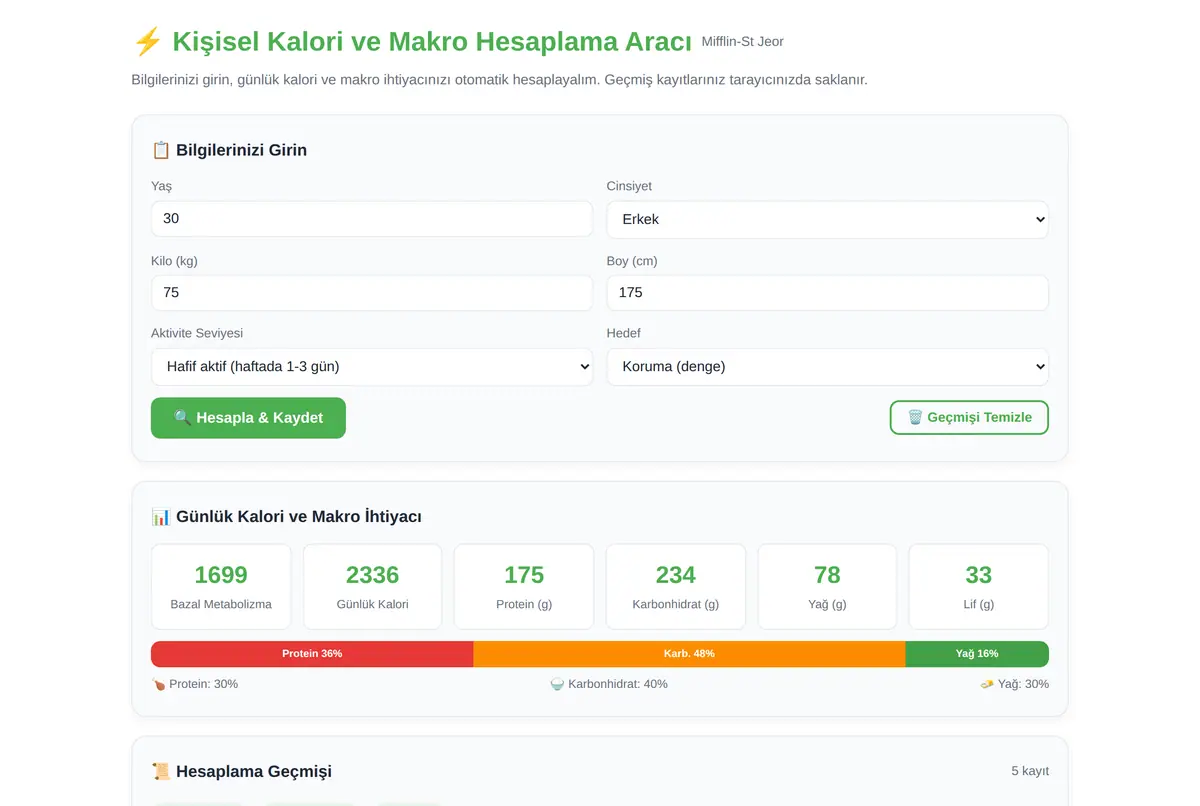Screen dimensions: 1200x806
Task: Click the drumstick icon next to Protein: 30%
Action: click(x=159, y=684)
